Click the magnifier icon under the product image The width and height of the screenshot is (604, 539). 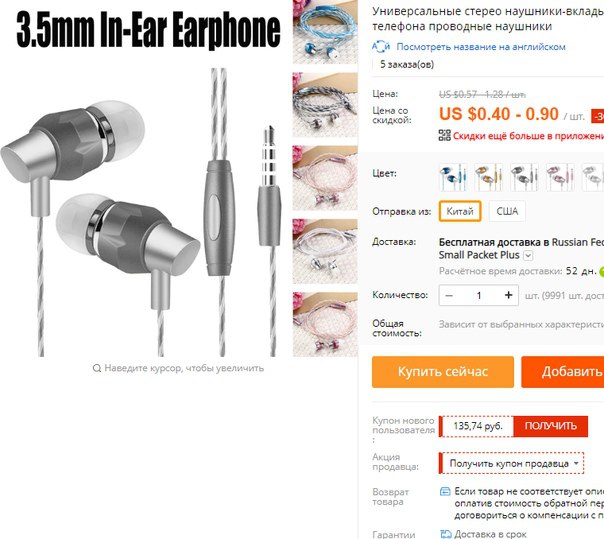click(97, 368)
